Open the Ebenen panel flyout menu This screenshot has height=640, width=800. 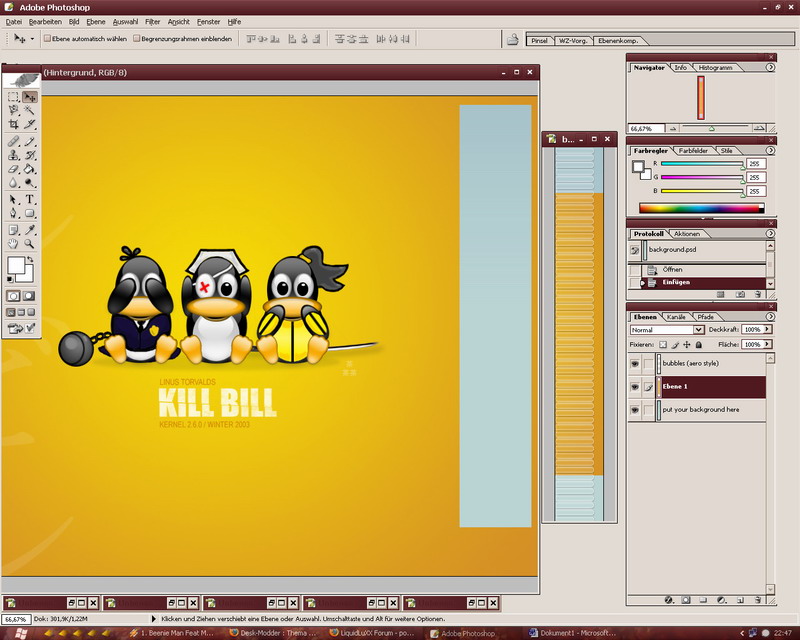tap(770, 317)
